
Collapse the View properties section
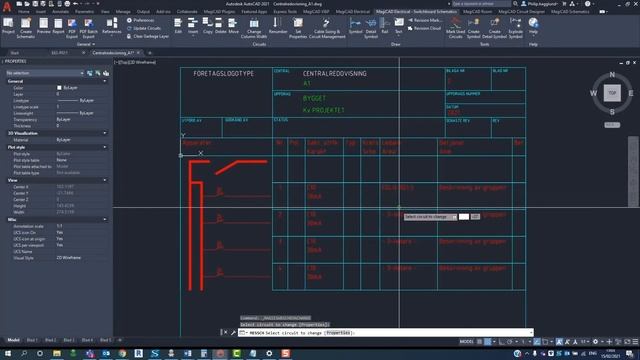(x=105, y=180)
